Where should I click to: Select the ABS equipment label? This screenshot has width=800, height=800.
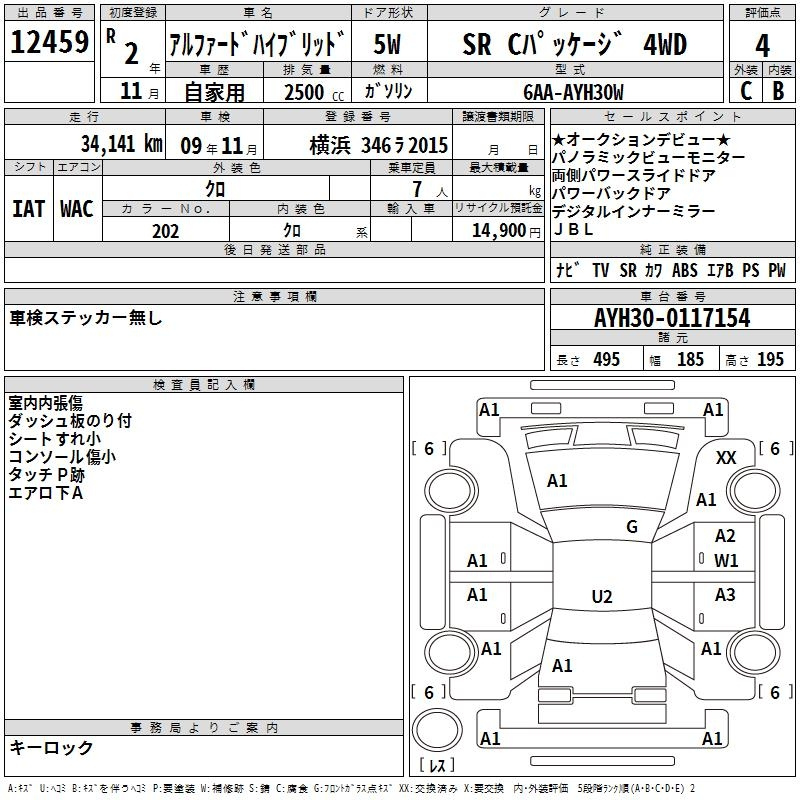685,270
